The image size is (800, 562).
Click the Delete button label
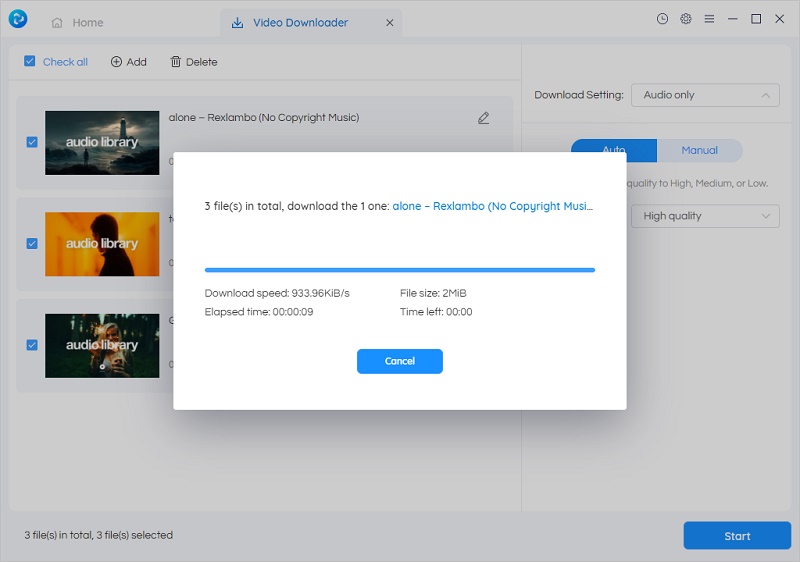(202, 62)
